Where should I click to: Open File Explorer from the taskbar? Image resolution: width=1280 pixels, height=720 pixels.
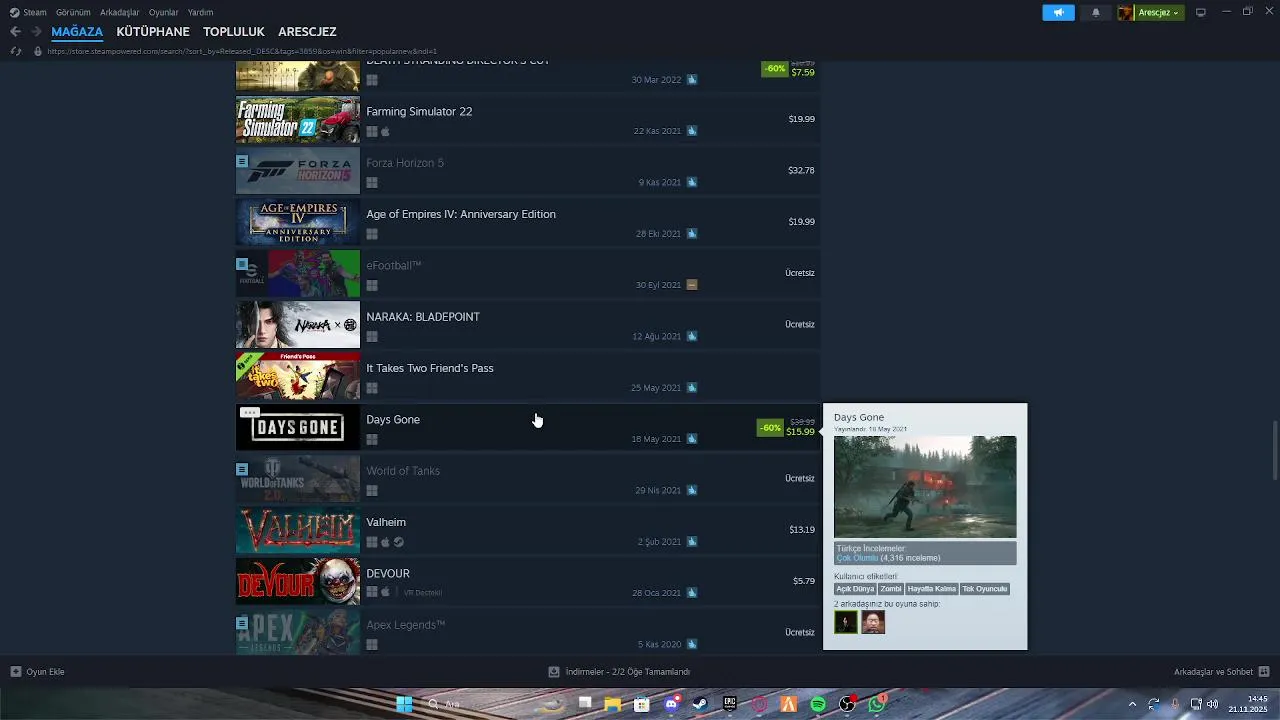[612, 704]
